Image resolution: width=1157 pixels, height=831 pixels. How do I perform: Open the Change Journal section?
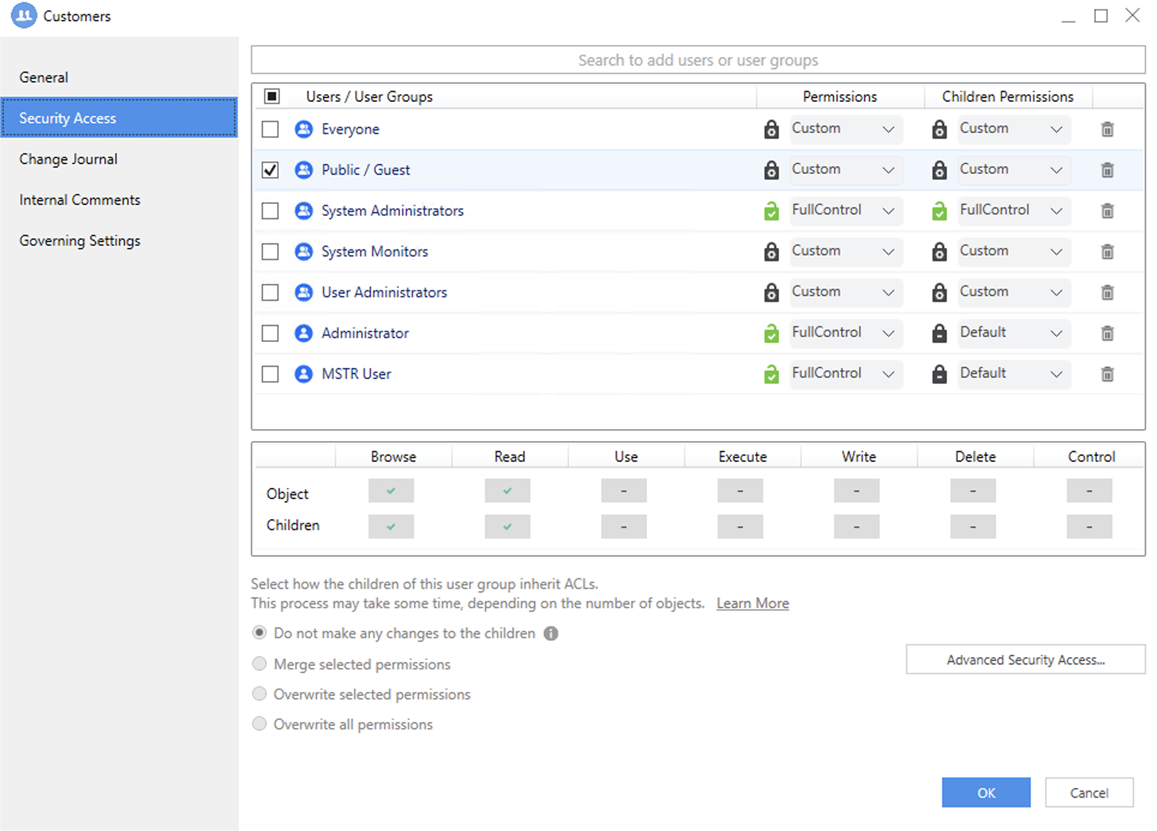pyautogui.click(x=68, y=159)
